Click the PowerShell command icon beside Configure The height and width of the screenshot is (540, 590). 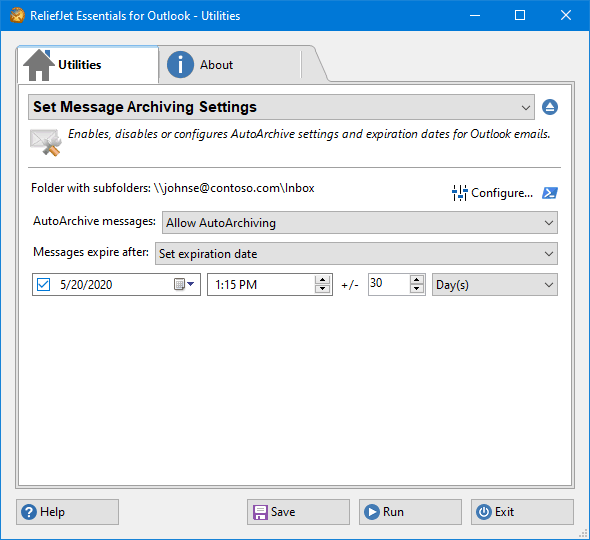click(x=550, y=193)
